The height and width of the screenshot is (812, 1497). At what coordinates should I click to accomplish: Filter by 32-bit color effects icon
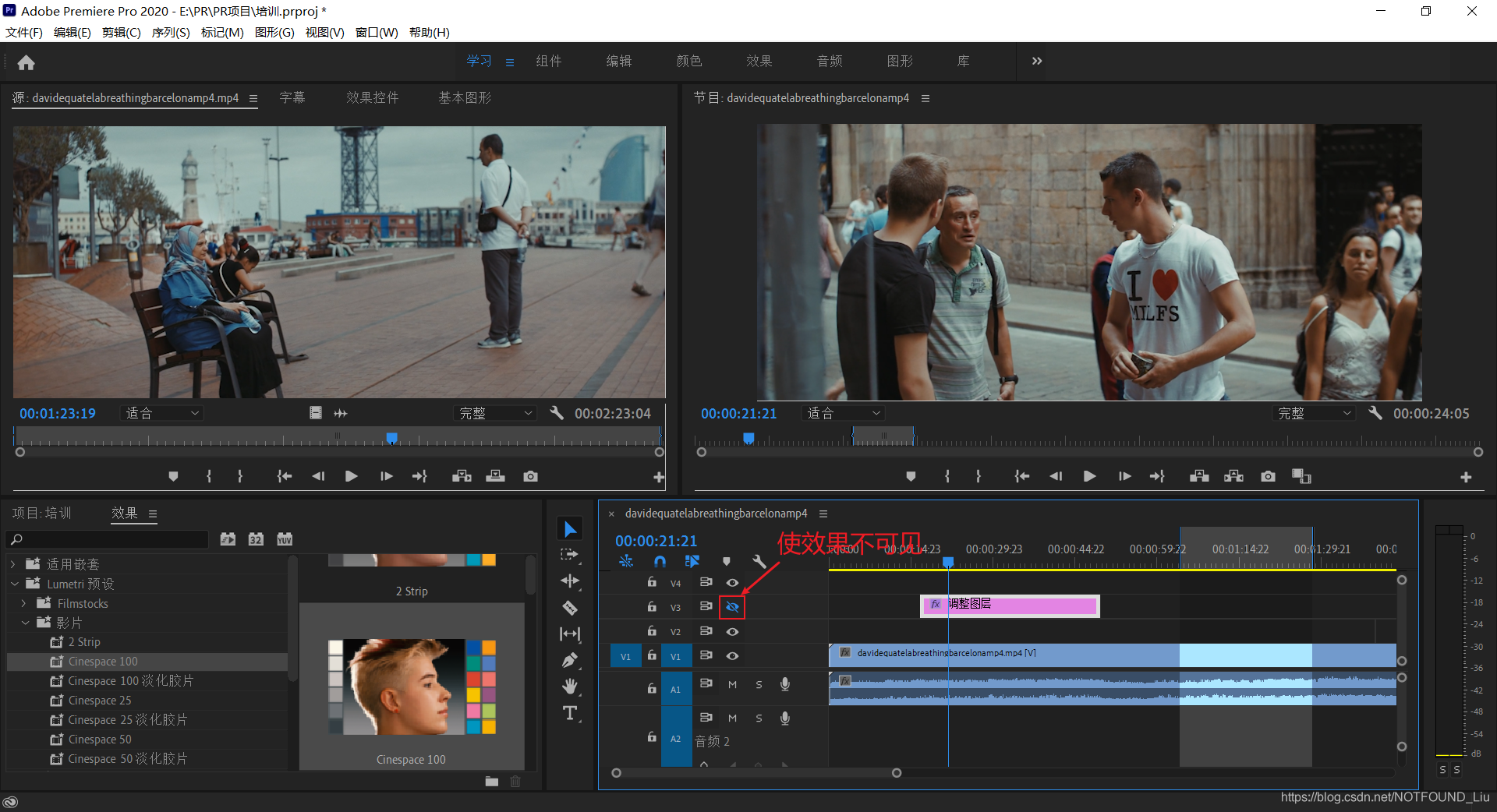click(256, 539)
